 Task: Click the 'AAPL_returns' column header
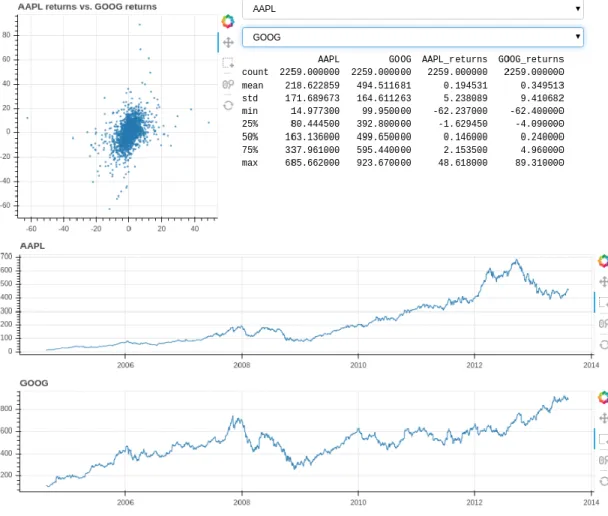tap(454, 59)
